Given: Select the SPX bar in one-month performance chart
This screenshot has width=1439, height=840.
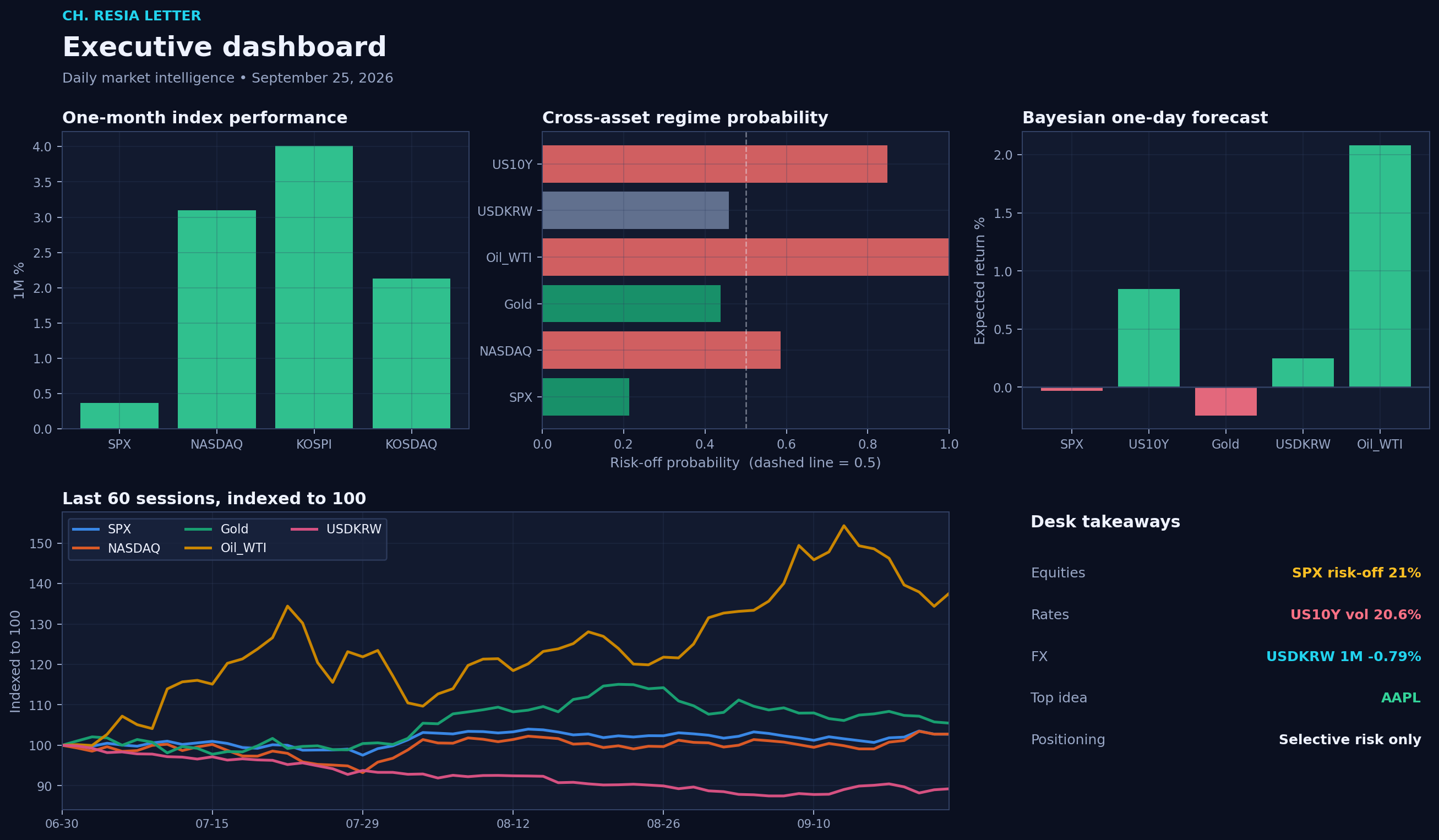Looking at the screenshot, I should tap(119, 416).
